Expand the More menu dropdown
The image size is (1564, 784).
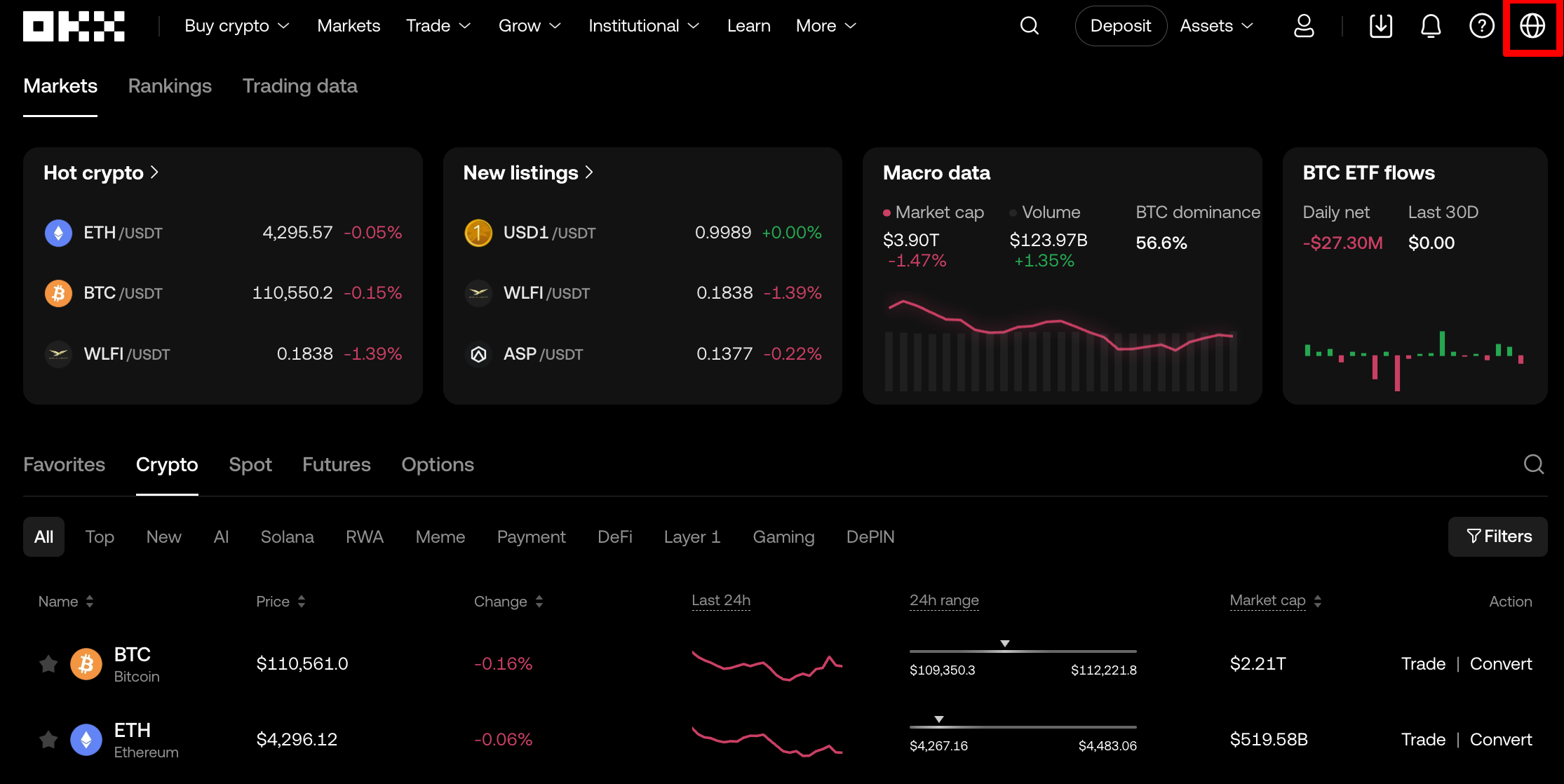[x=825, y=26]
